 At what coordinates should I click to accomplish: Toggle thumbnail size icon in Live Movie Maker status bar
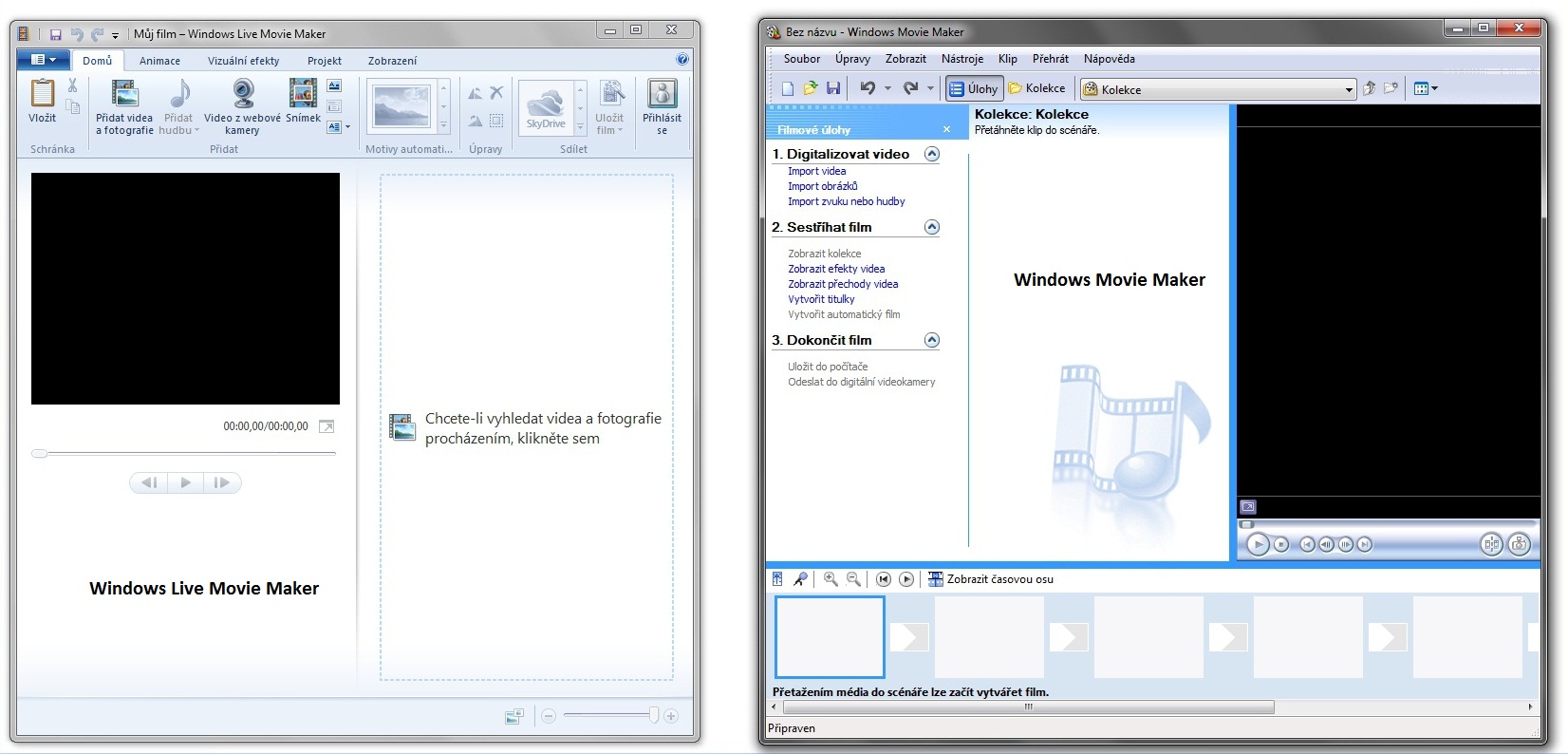(x=514, y=716)
